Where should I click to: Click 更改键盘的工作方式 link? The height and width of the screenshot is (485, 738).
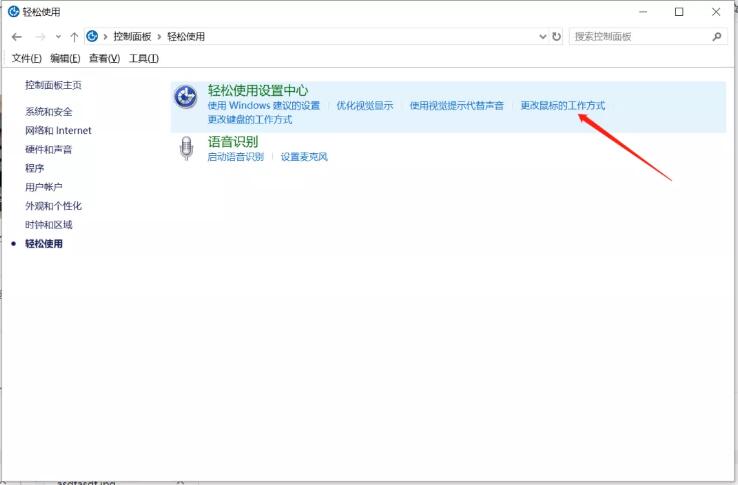pyautogui.click(x=250, y=120)
